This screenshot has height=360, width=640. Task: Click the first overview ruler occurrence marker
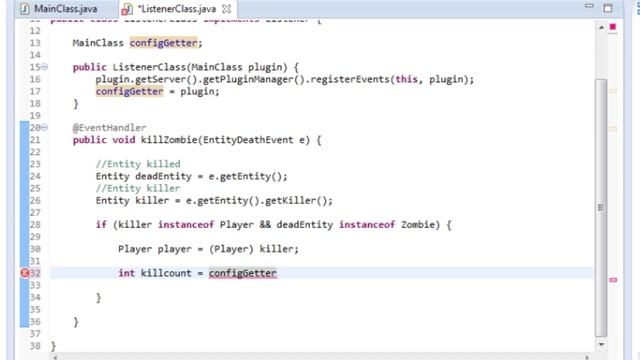coord(613,91)
